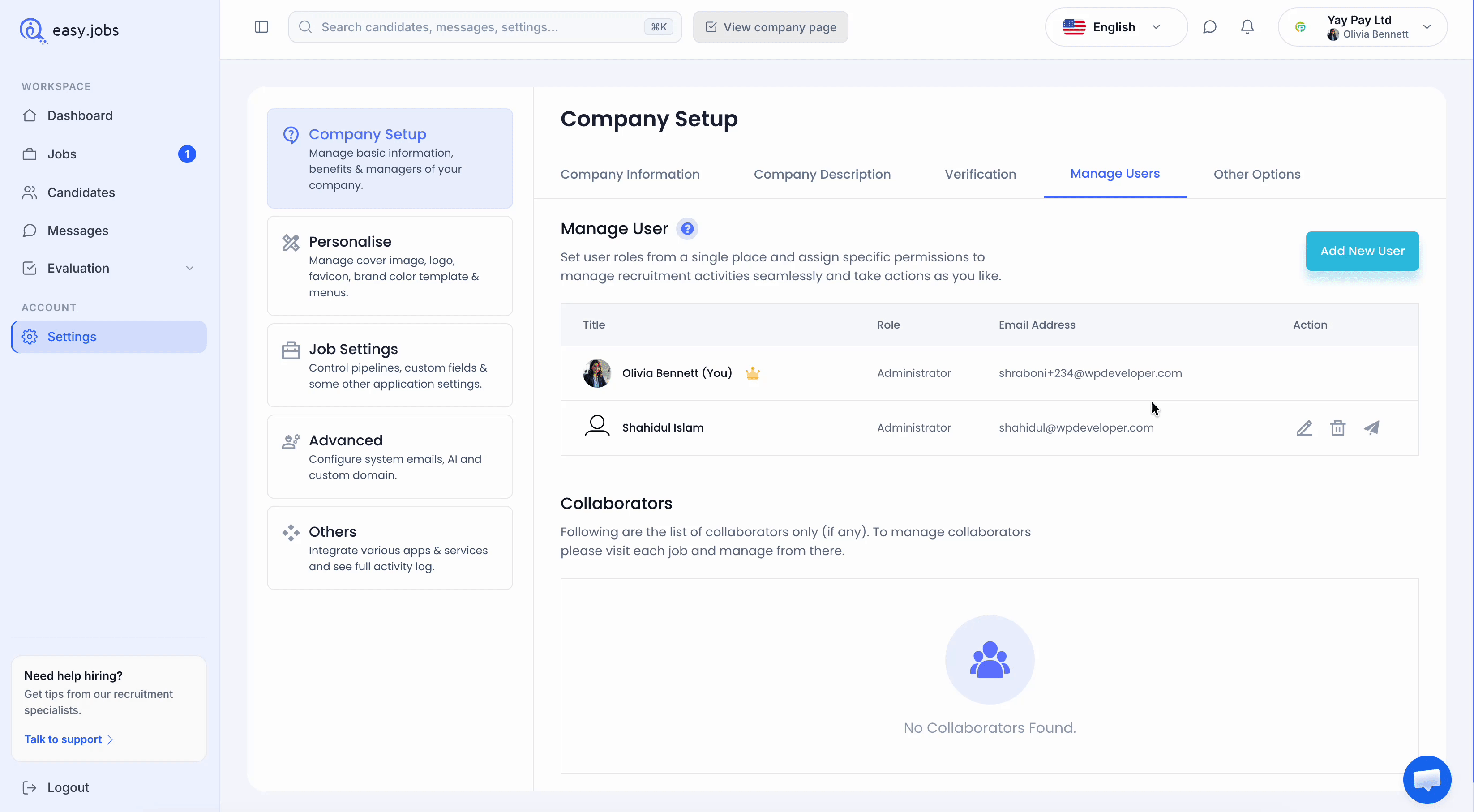Click the Candidates people icon
The image size is (1474, 812).
click(30, 192)
